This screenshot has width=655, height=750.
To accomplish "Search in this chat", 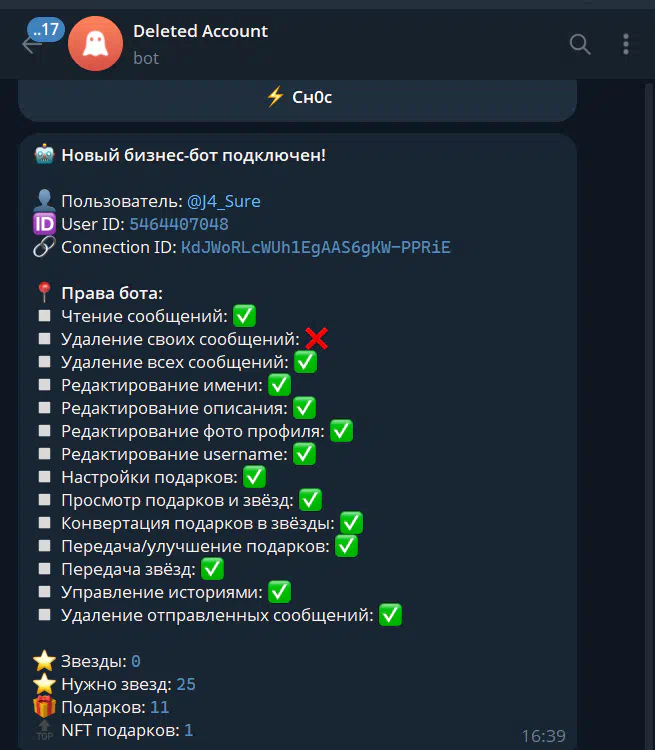I will click(580, 44).
